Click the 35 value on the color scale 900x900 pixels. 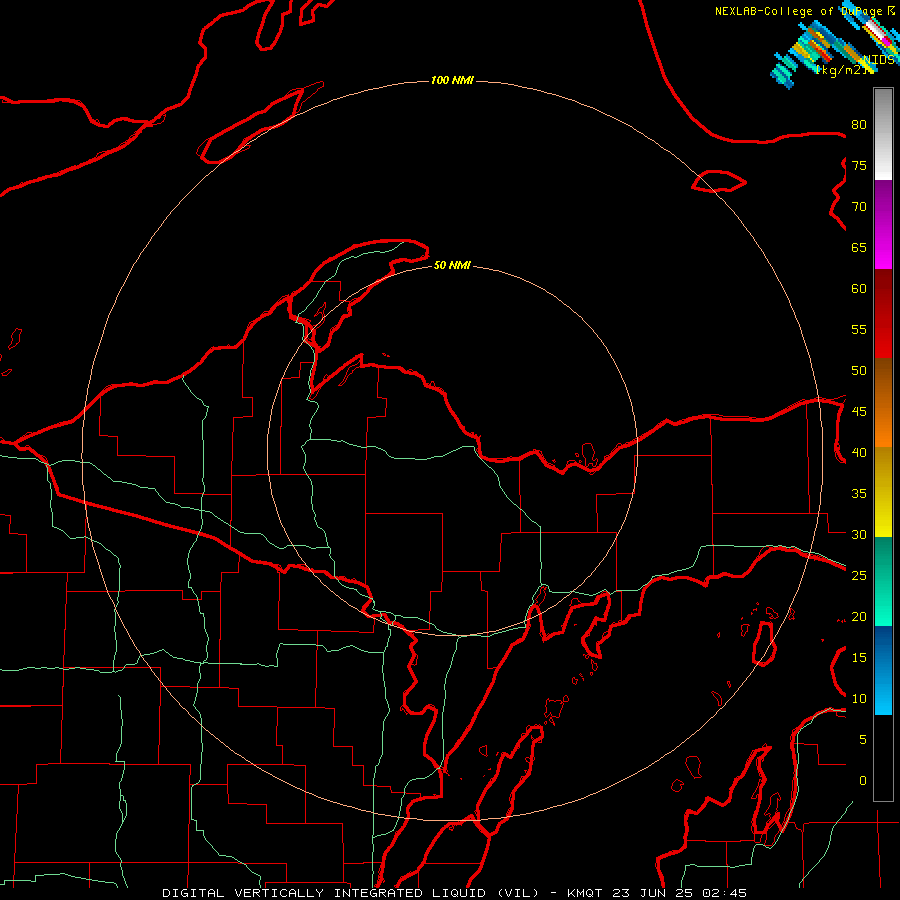[859, 494]
